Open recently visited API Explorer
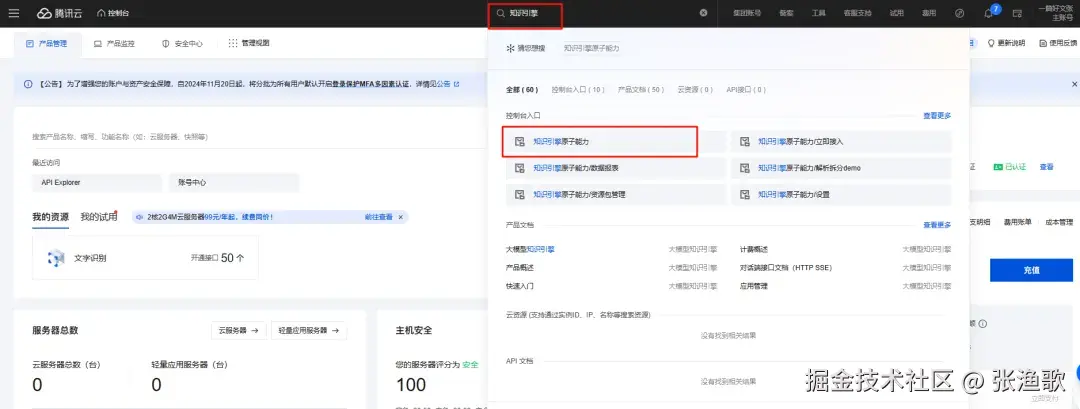 click(x=96, y=182)
